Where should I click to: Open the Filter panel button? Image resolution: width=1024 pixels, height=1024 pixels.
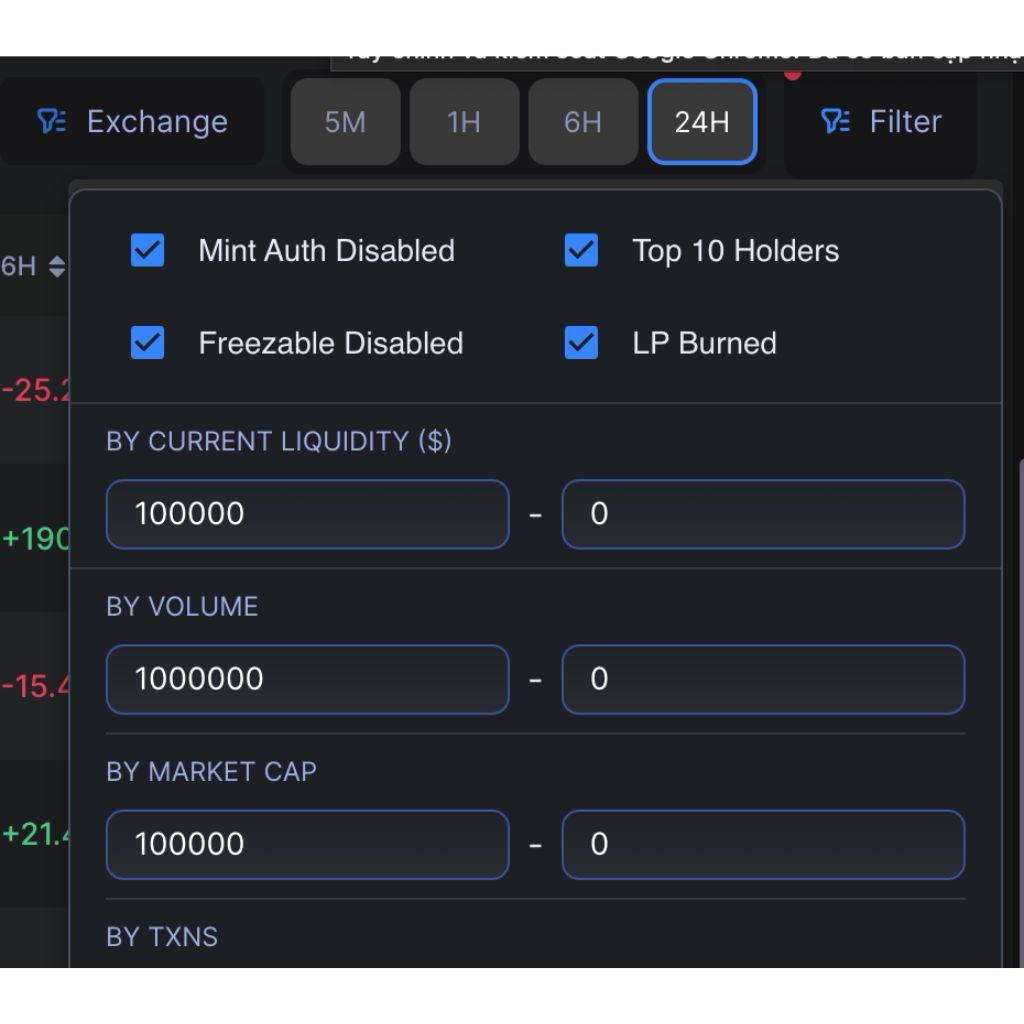click(x=881, y=121)
